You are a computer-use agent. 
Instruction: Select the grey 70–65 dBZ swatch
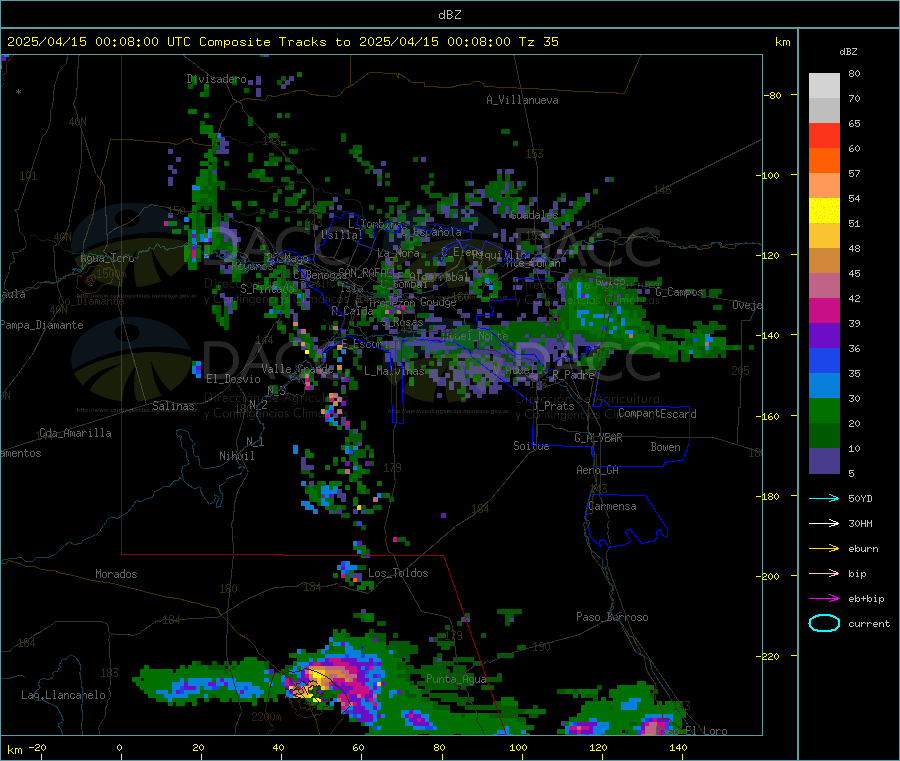point(824,111)
